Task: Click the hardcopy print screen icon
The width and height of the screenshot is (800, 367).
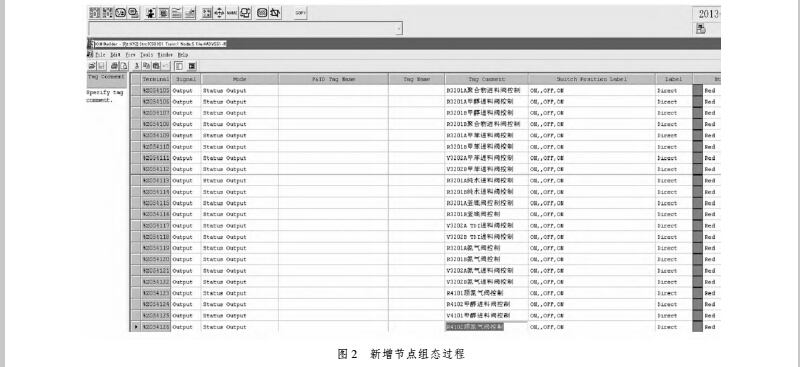Action: click(275, 13)
